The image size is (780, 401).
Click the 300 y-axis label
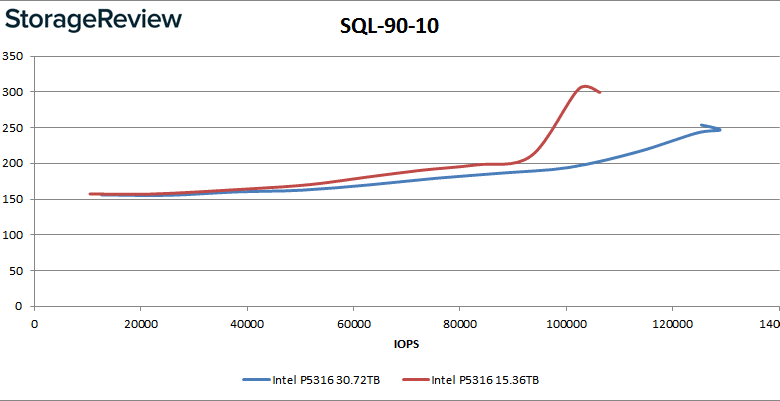[x=12, y=92]
